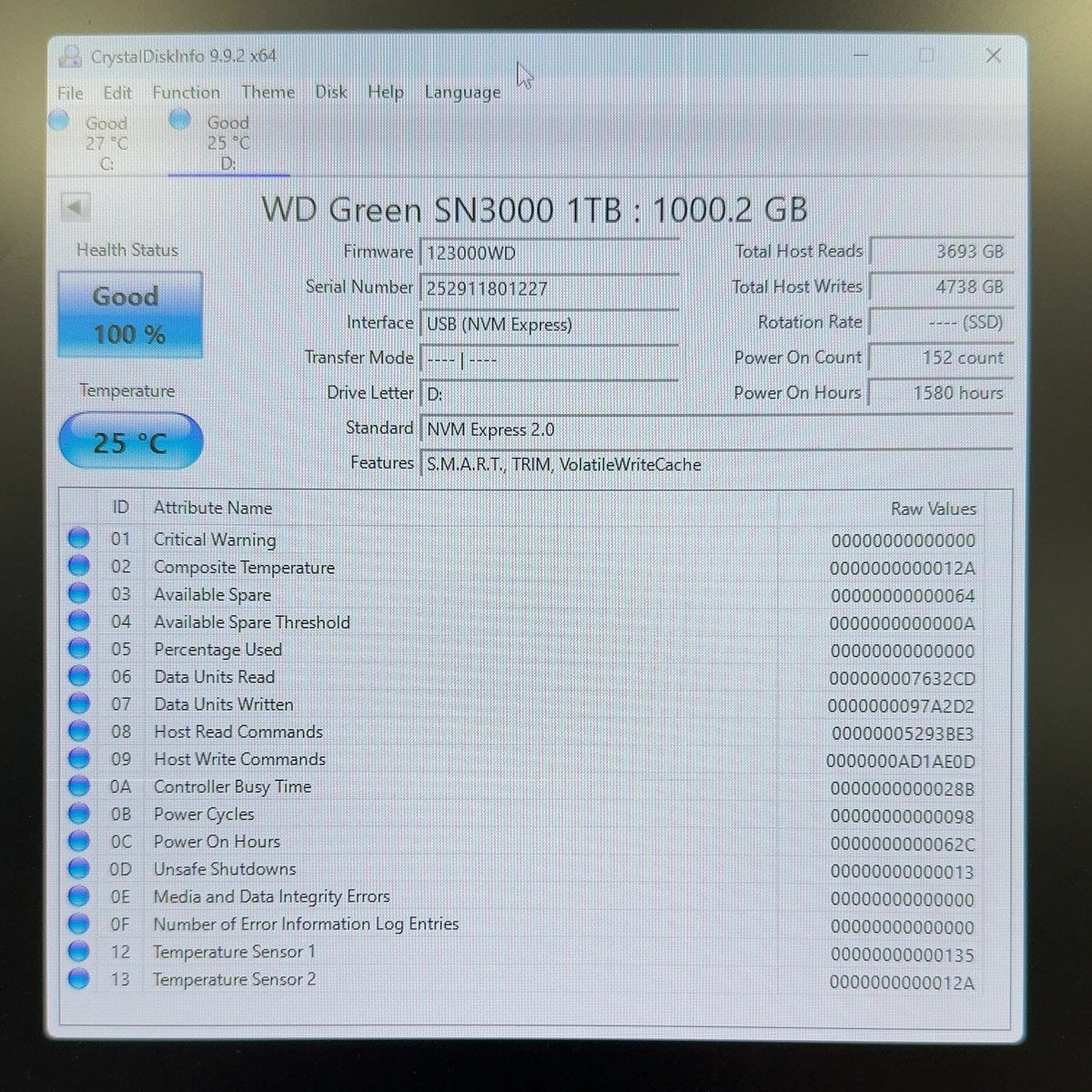This screenshot has height=1092, width=1092.
Task: Click the Power On Count value 152 count
Action: pyautogui.click(x=941, y=359)
